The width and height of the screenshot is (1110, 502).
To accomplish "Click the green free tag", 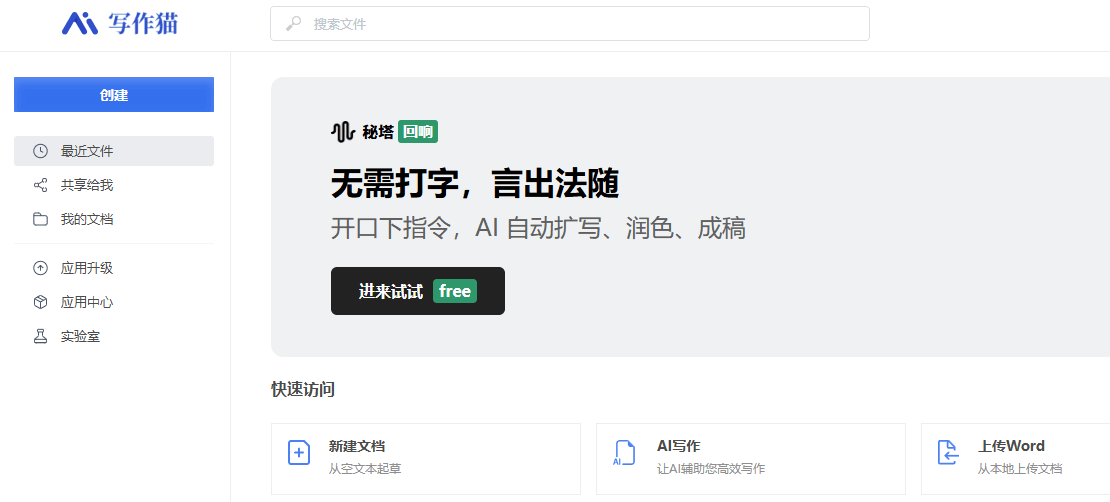I will [x=455, y=291].
